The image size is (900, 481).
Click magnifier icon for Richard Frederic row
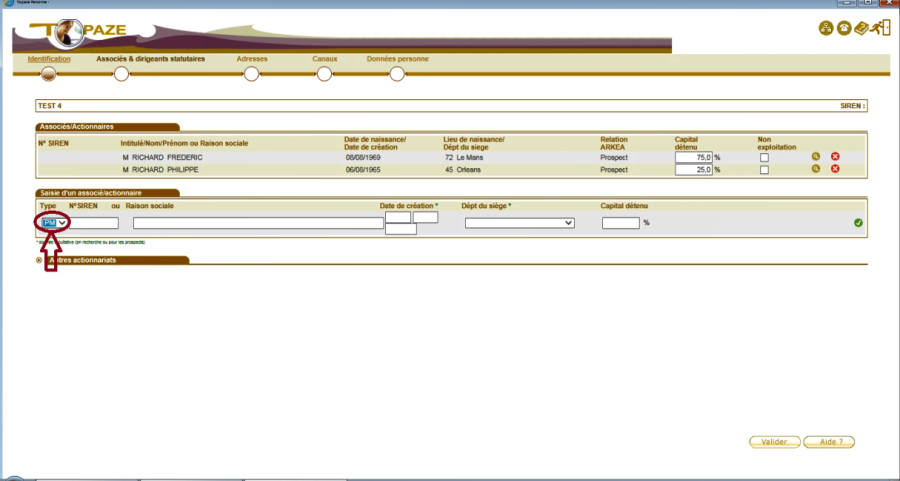816,157
